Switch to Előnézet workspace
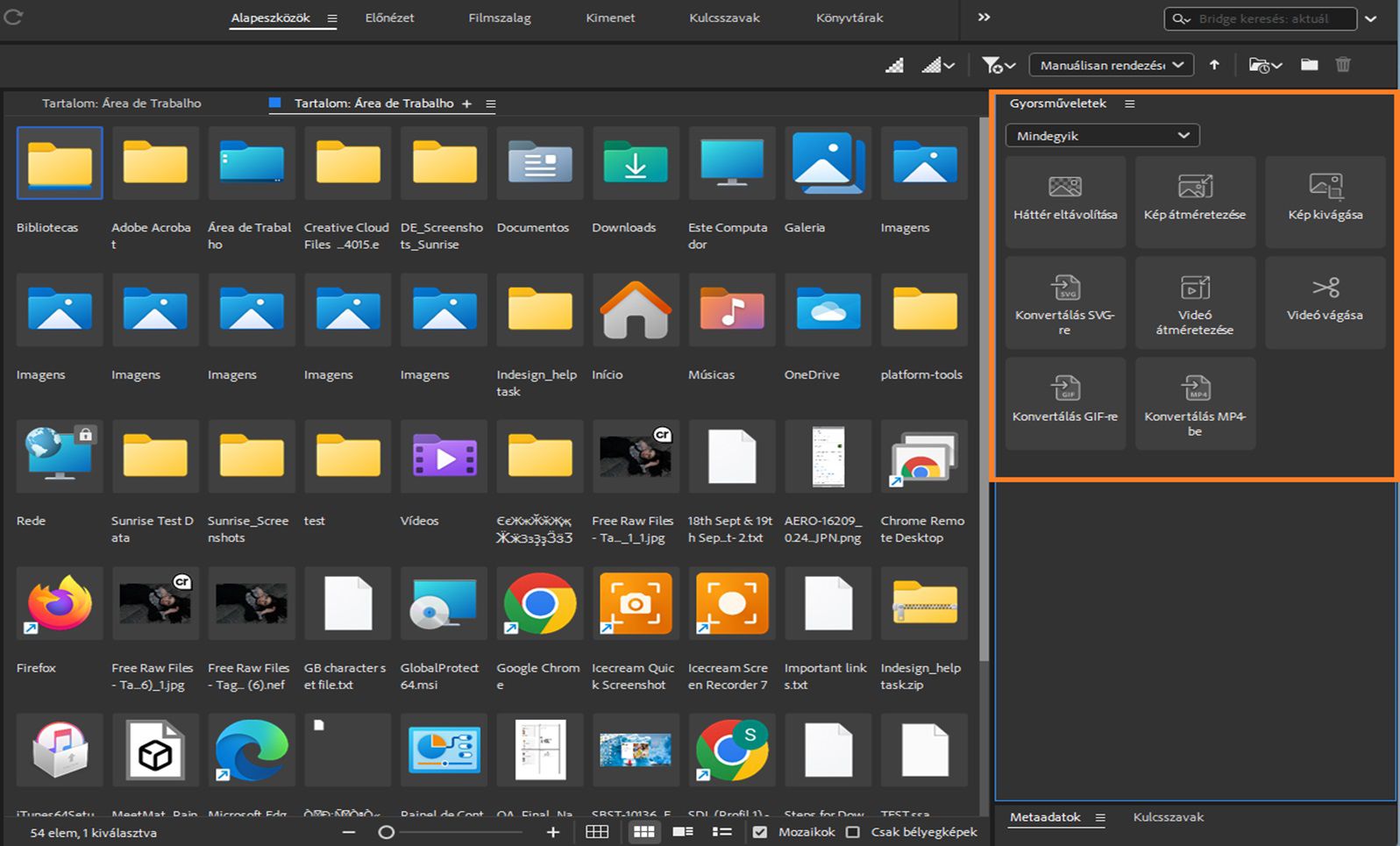The image size is (1400, 846). [x=390, y=18]
